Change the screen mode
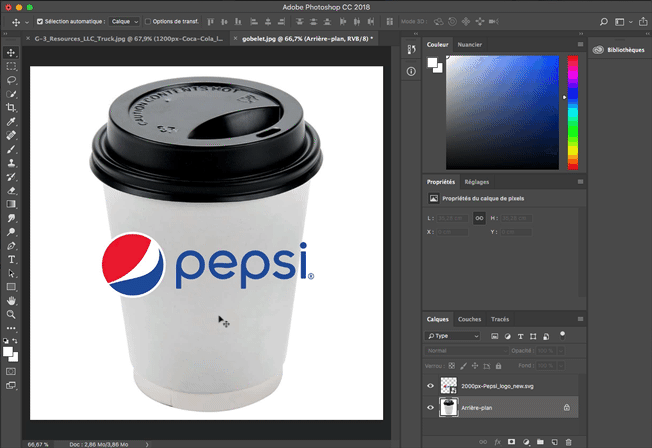This screenshot has height=448, width=652. click(11, 386)
